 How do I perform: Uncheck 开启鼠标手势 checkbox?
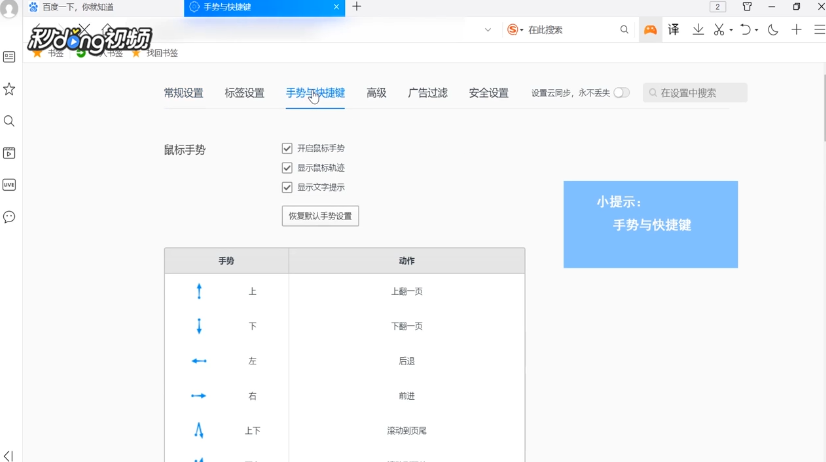pos(287,149)
